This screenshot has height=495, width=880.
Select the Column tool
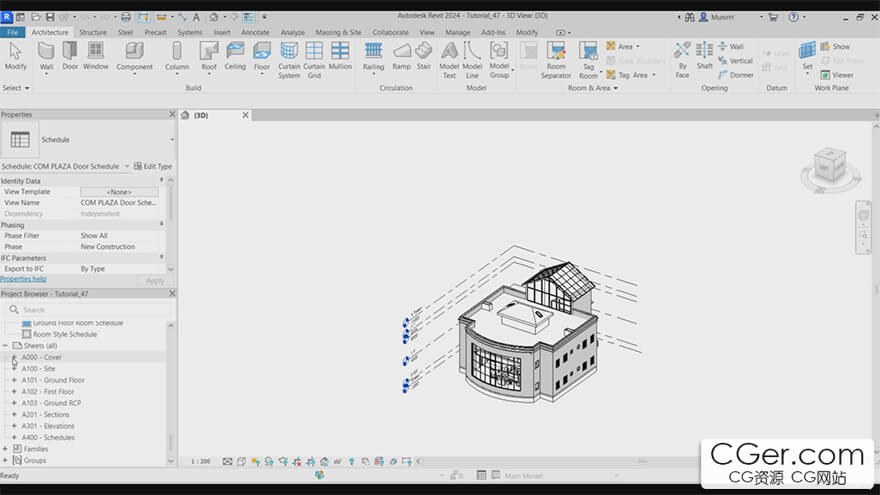[x=177, y=56]
